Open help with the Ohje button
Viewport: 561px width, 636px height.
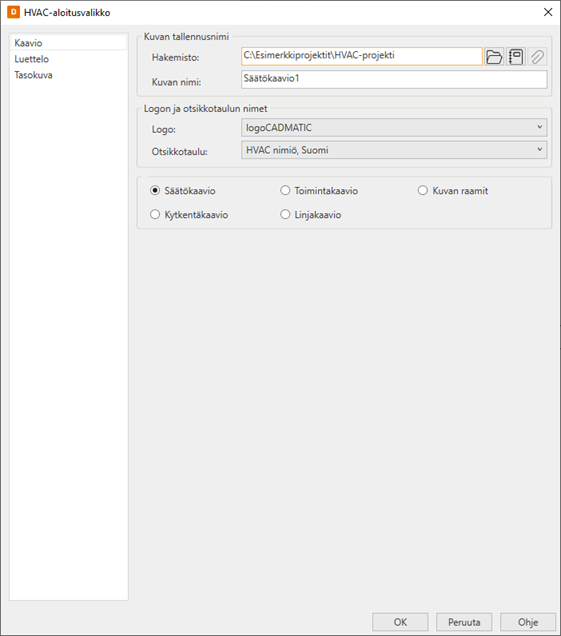click(x=528, y=622)
